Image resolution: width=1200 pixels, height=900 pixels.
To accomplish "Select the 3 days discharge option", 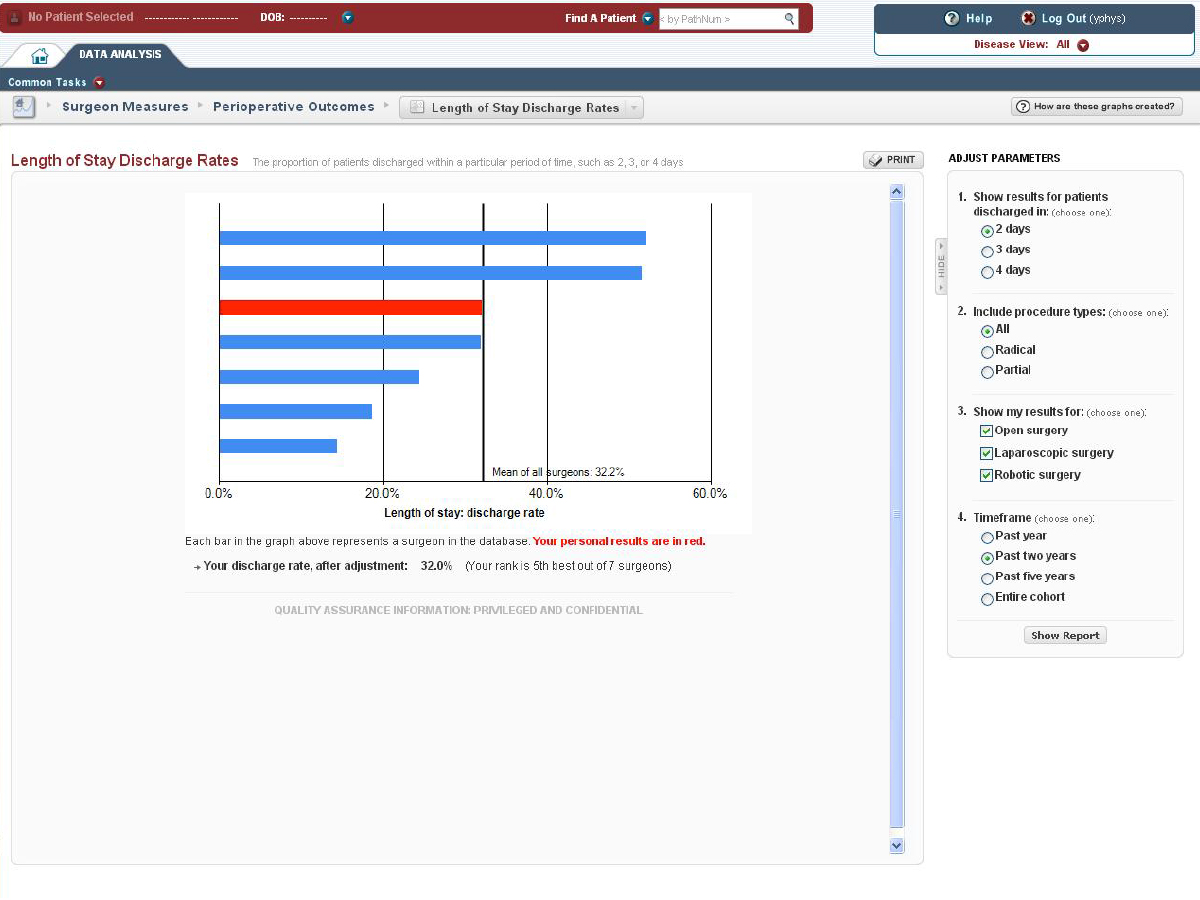I will [x=987, y=251].
